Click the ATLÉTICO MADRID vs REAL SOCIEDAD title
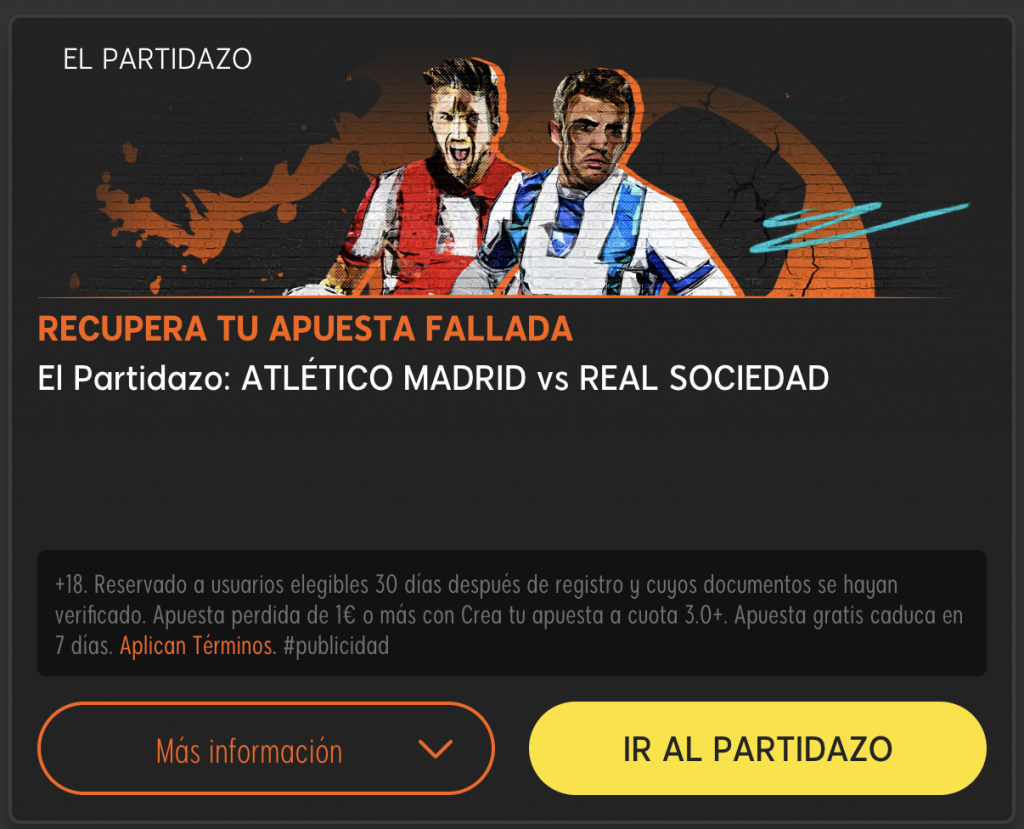Screen dimensions: 1024x829 point(535,378)
